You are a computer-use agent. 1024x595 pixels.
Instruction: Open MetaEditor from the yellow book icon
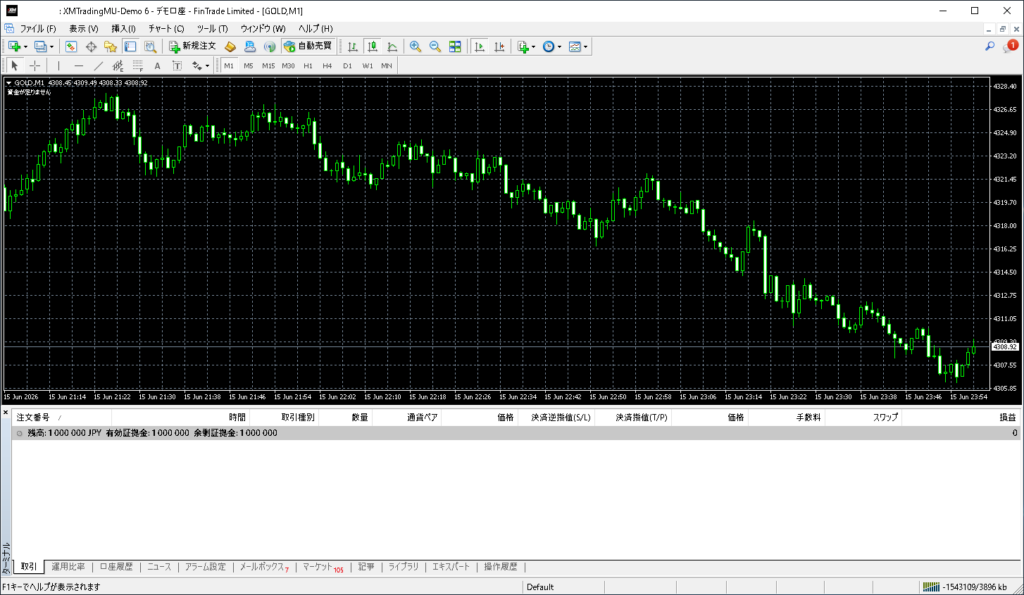pos(230,46)
